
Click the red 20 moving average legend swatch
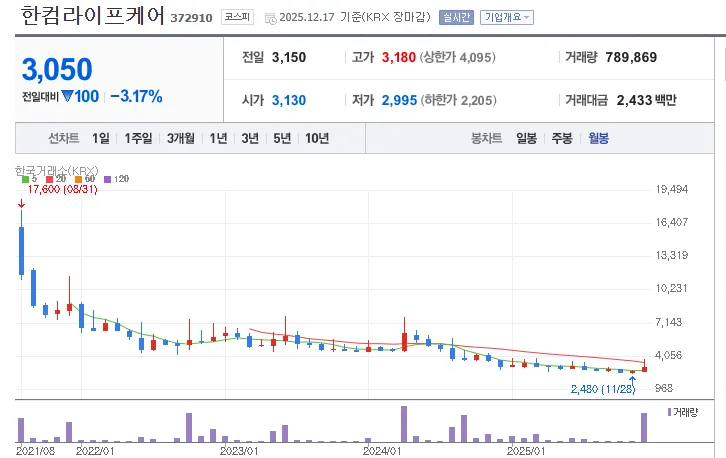pos(50,179)
